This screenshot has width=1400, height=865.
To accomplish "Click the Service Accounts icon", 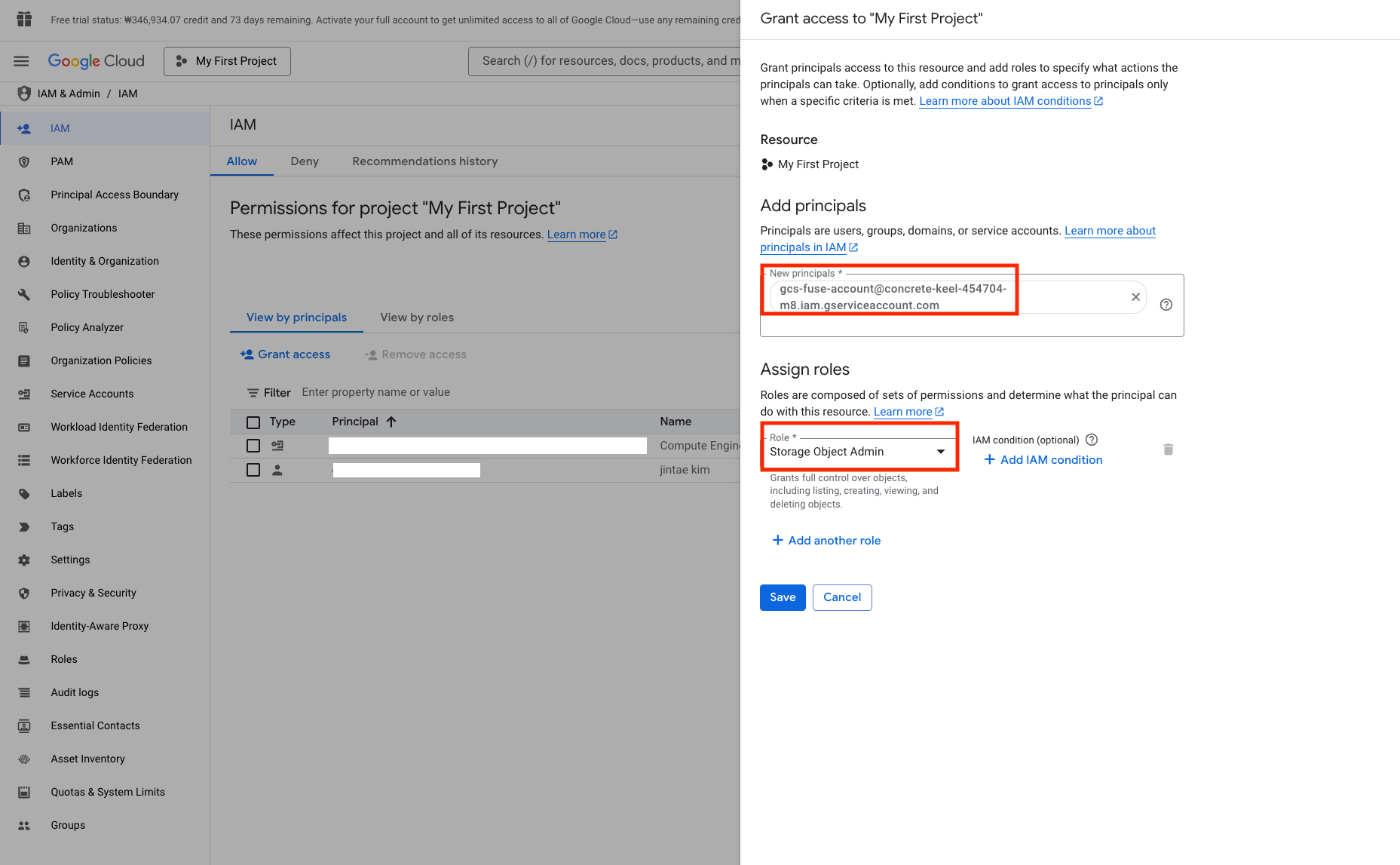I will 24,394.
